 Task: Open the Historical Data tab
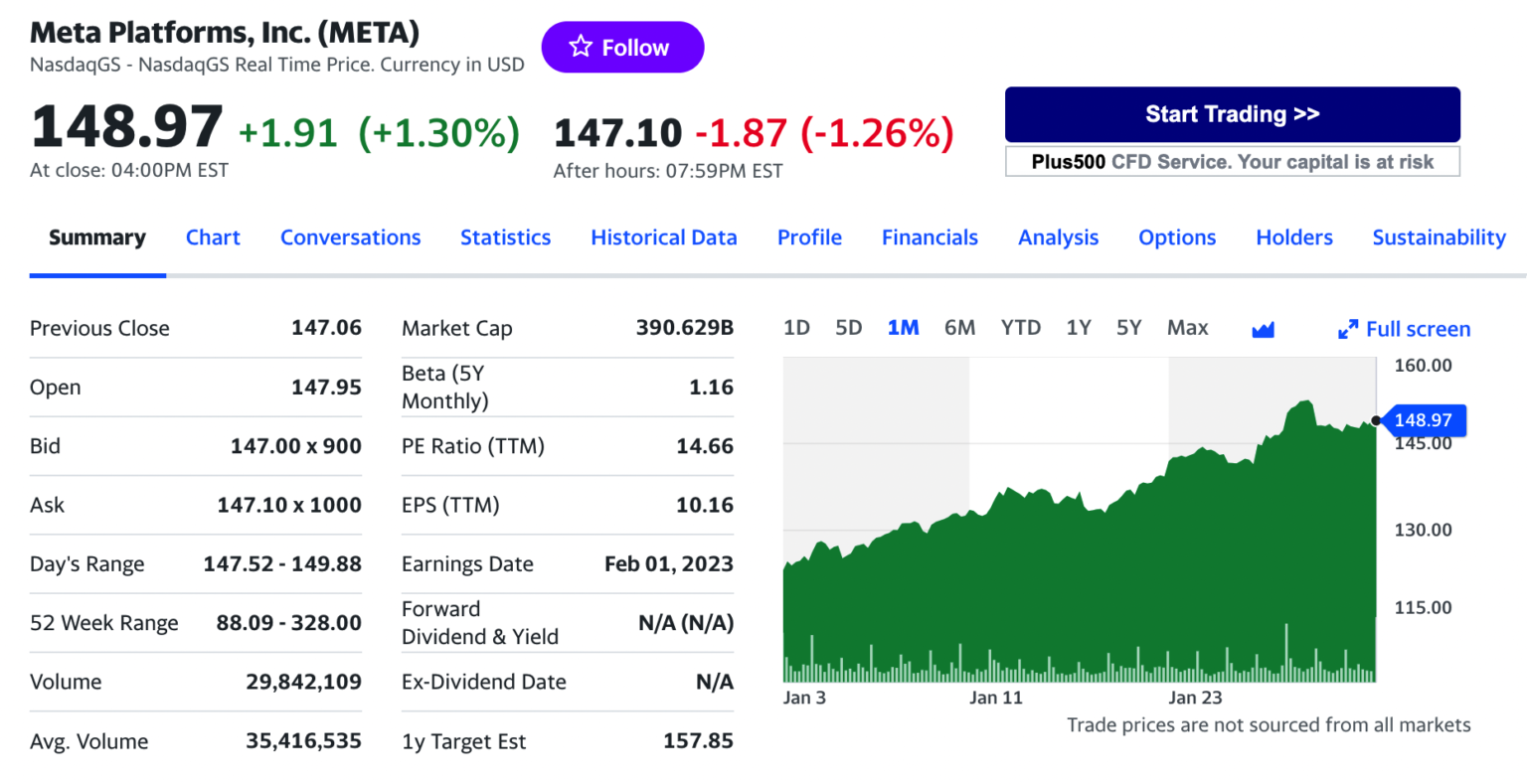pyautogui.click(x=664, y=237)
